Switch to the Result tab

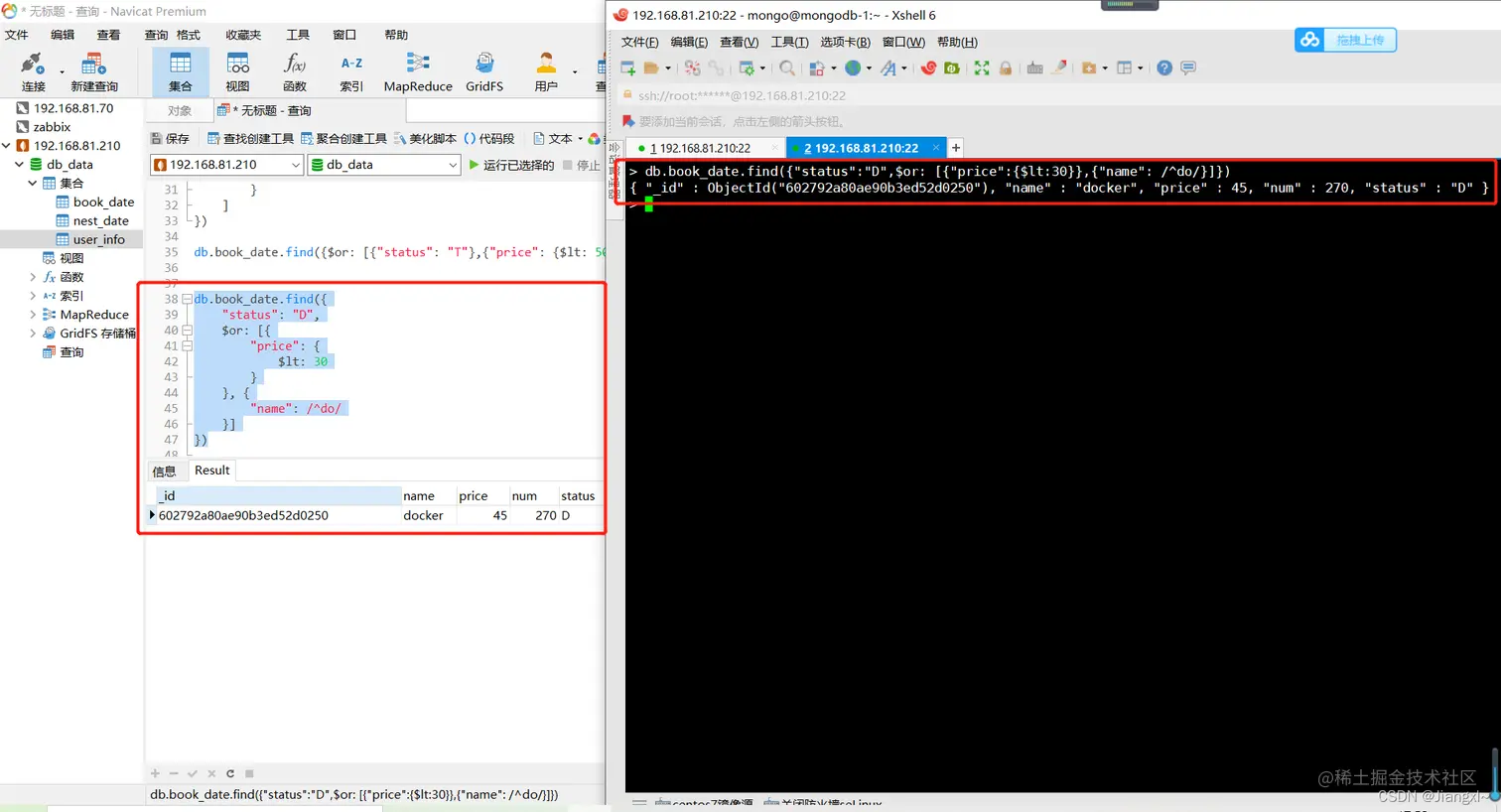tap(211, 471)
